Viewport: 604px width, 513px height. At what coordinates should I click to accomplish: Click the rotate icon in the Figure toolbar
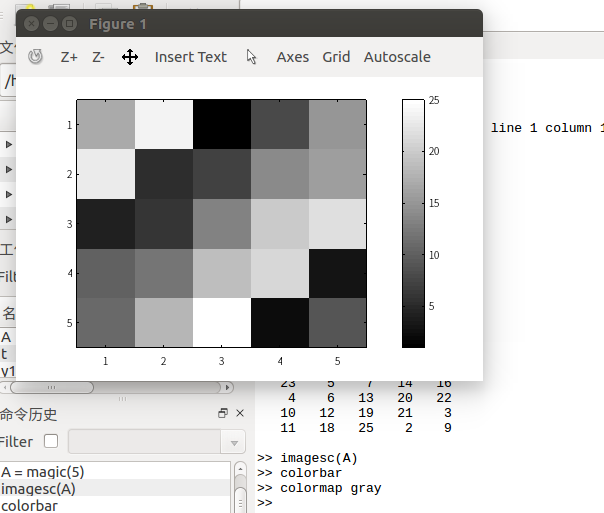(x=35, y=57)
